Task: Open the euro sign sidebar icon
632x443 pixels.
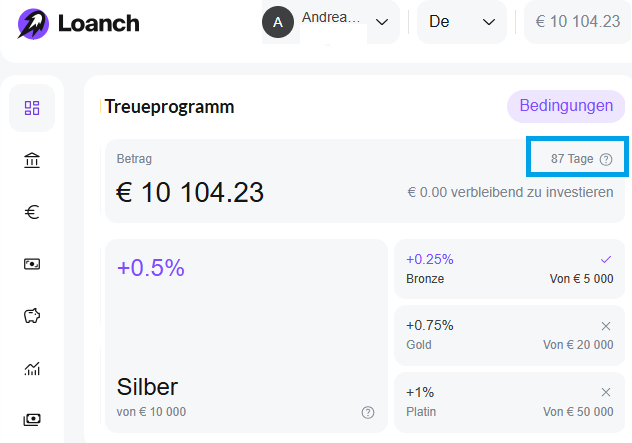Action: pyautogui.click(x=32, y=212)
